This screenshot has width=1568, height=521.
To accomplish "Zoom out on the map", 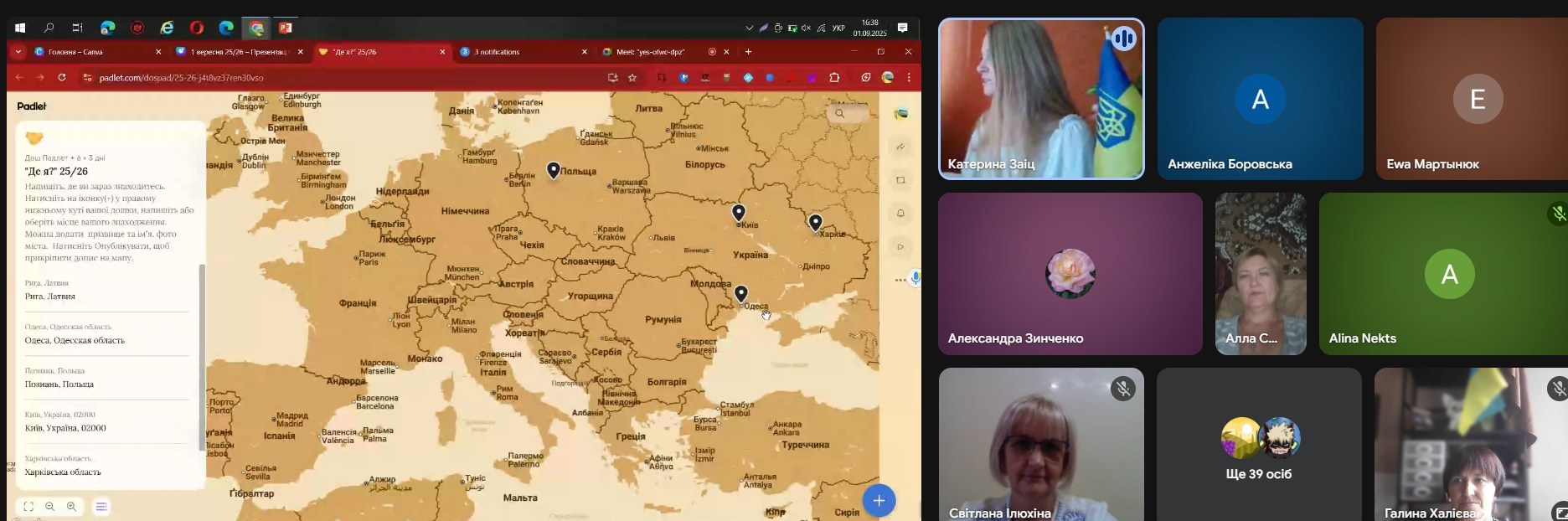I will 49,507.
